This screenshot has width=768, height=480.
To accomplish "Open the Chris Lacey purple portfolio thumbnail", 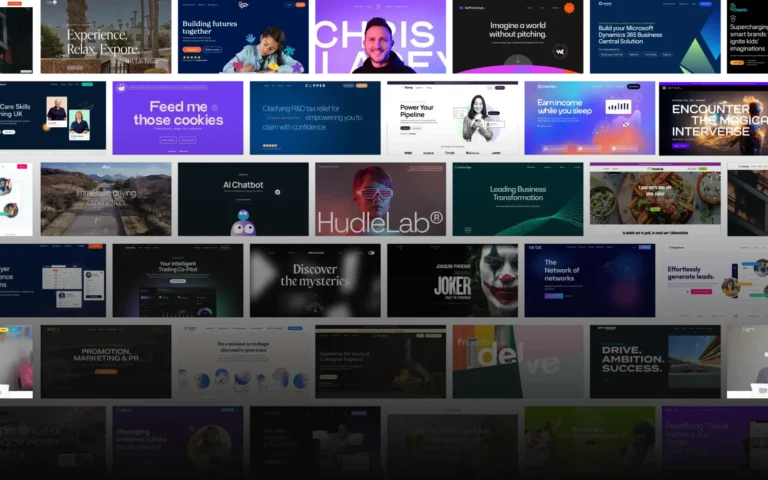I will (379, 40).
